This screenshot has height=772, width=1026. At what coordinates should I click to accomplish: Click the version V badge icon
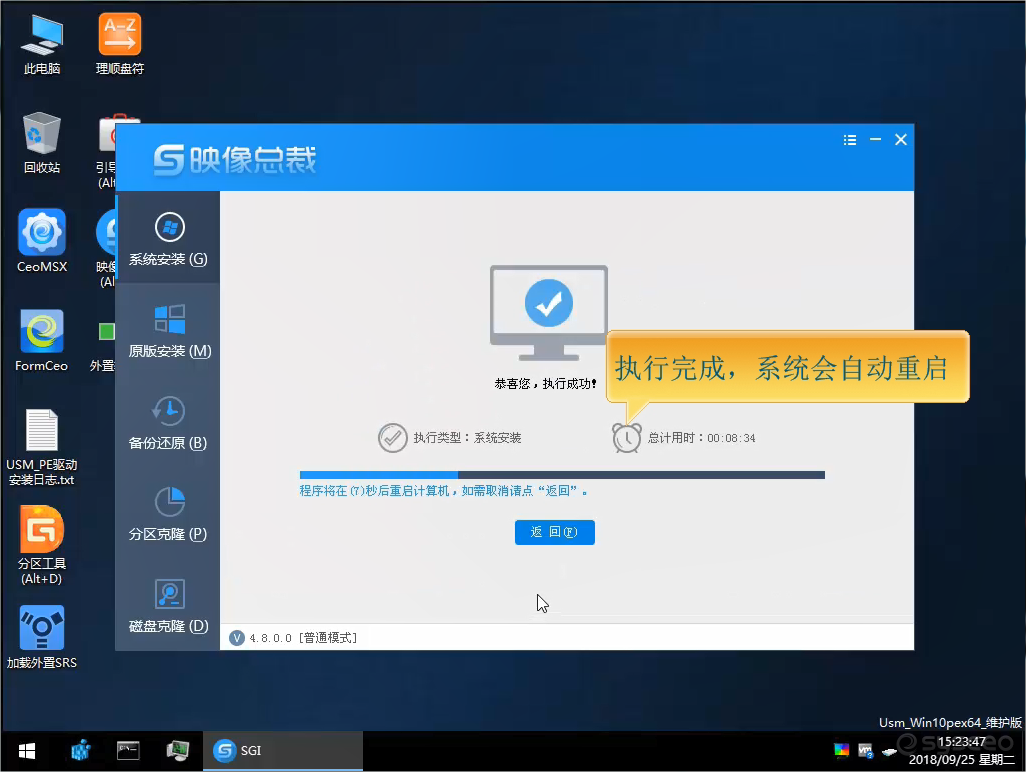click(x=237, y=638)
